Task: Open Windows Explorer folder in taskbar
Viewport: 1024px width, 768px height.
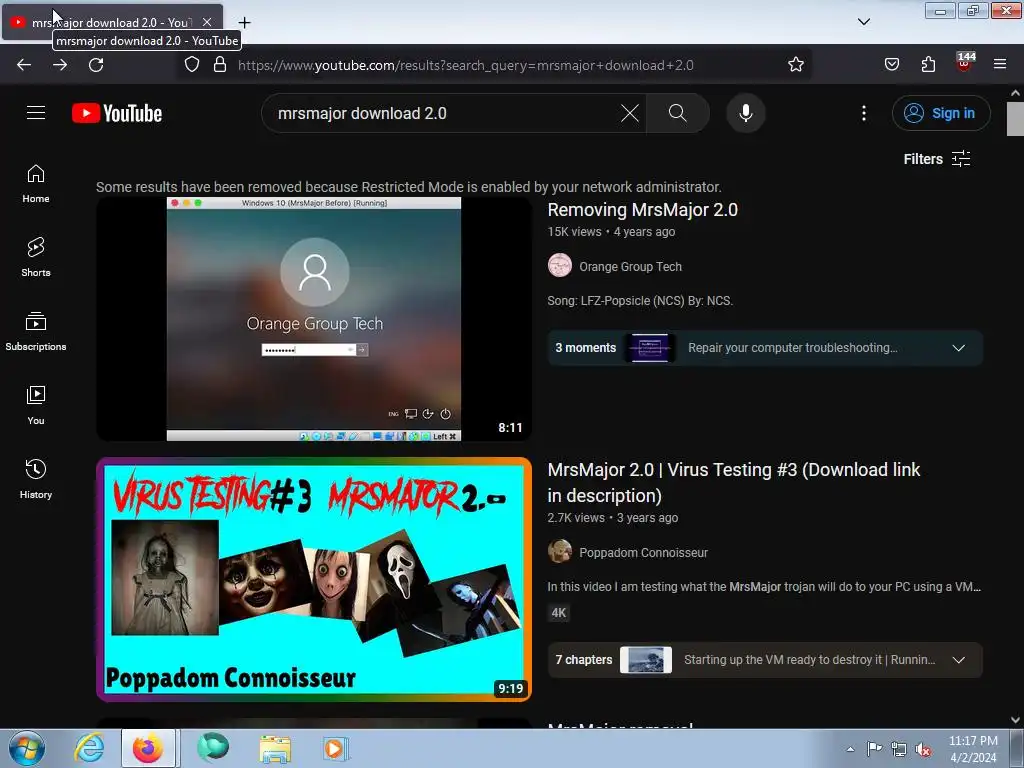Action: (275, 748)
